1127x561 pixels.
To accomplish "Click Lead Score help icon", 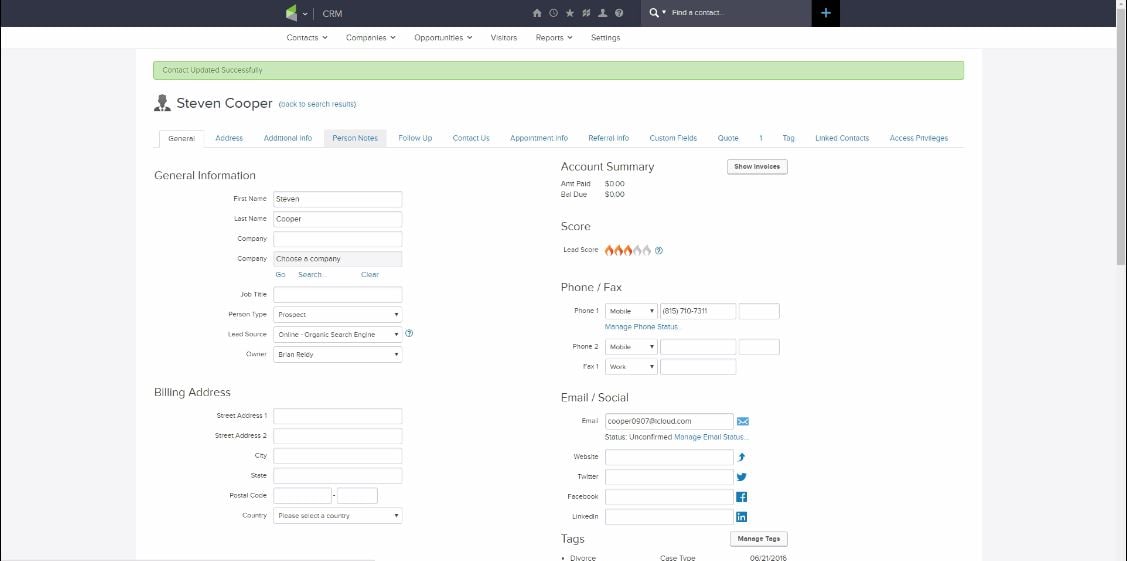I will pos(659,250).
